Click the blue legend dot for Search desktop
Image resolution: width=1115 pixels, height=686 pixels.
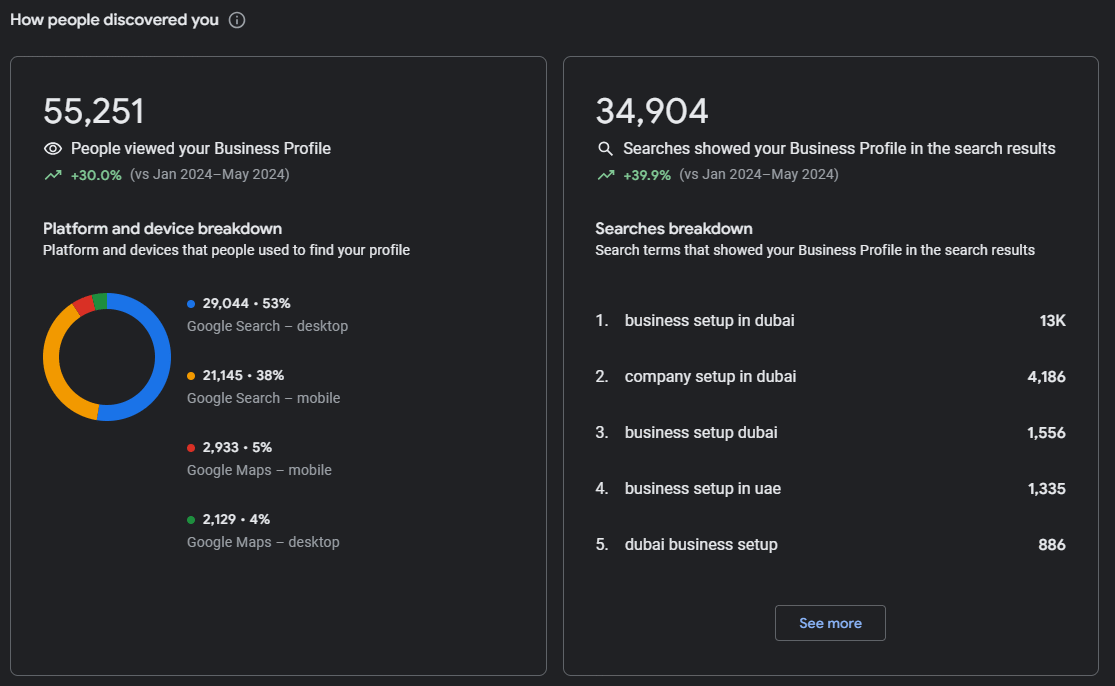coord(191,303)
